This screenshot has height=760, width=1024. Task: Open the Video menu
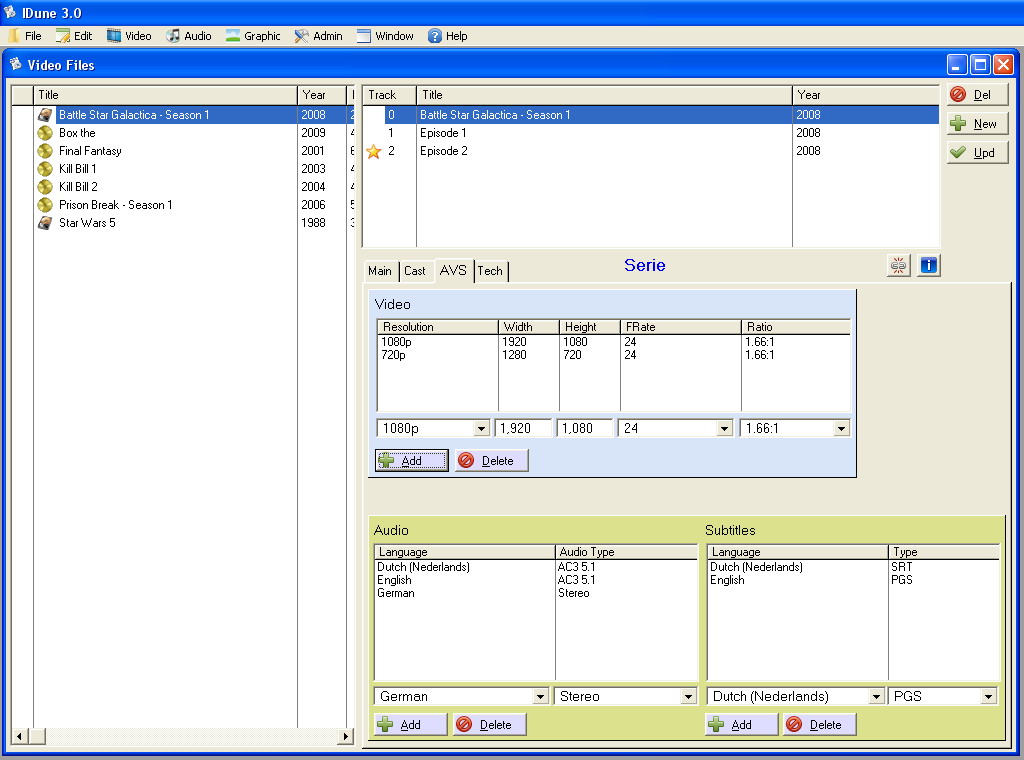[x=129, y=36]
